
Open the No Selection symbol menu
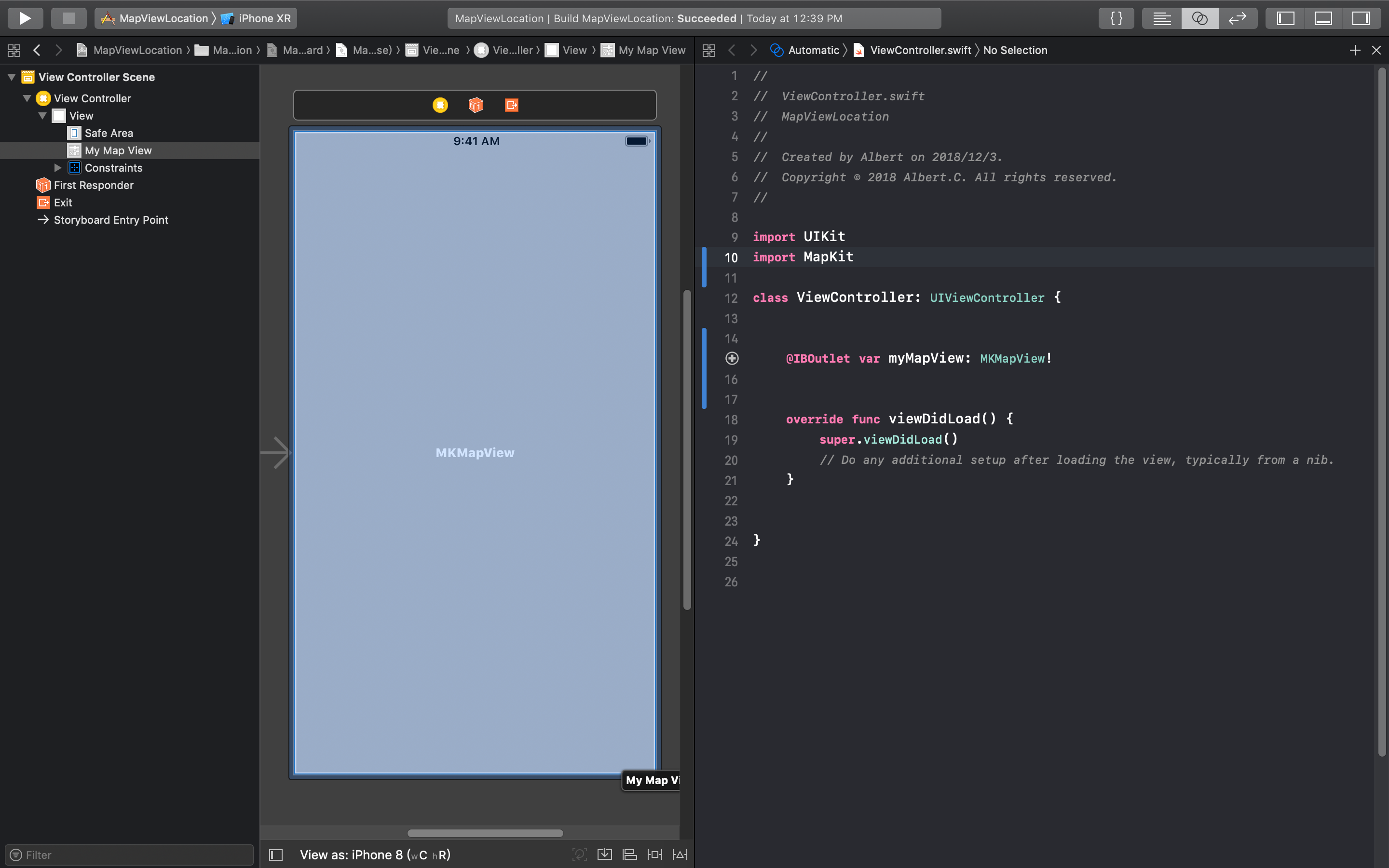tap(1015, 51)
